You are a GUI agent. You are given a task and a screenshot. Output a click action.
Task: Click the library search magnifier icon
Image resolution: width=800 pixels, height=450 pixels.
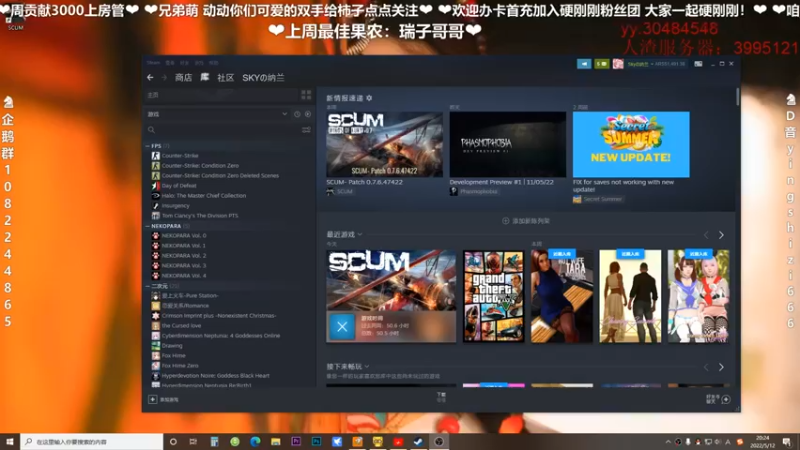[x=152, y=130]
